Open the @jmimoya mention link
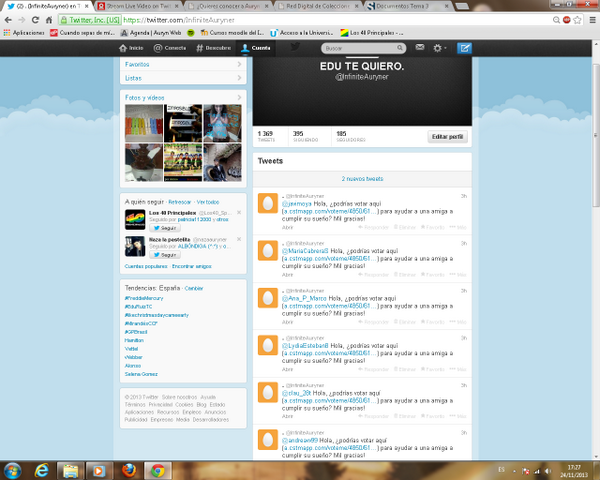Viewport: 600px width, 480px height. click(297, 204)
